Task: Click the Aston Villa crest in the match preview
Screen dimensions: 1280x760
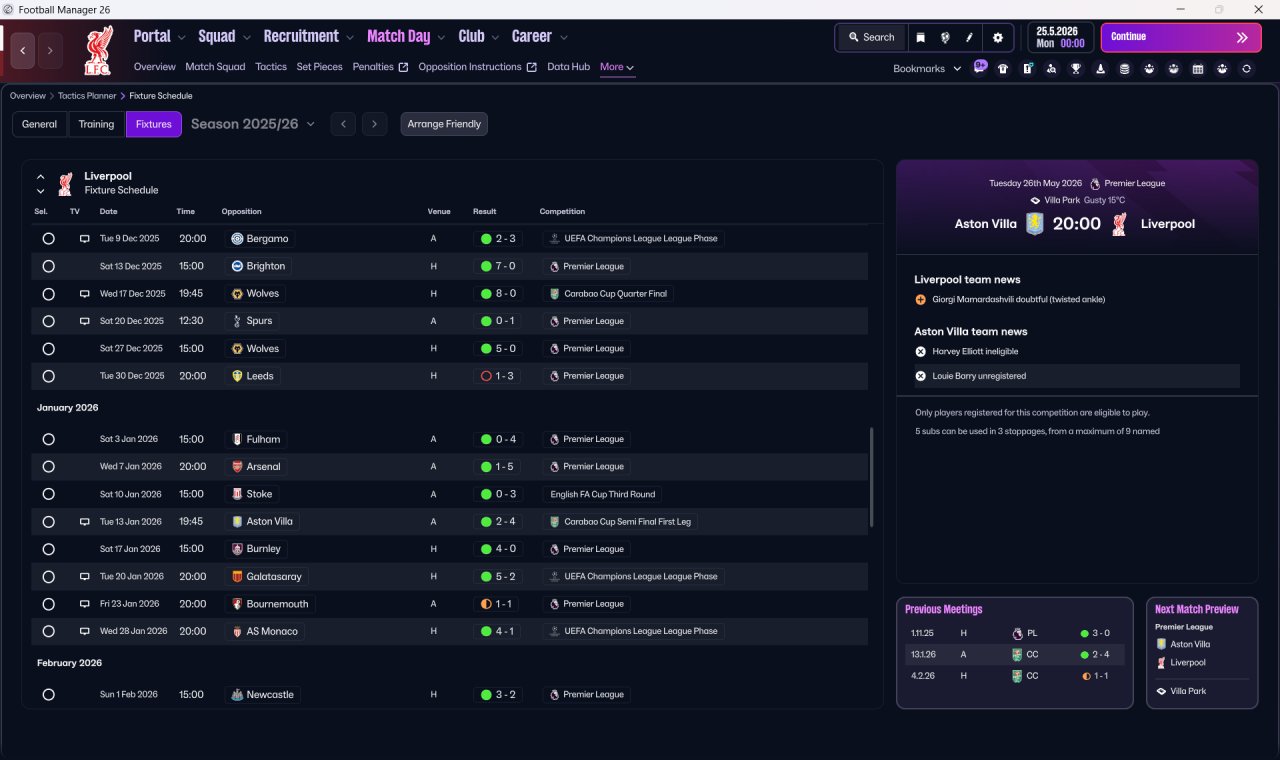Action: tap(1035, 224)
